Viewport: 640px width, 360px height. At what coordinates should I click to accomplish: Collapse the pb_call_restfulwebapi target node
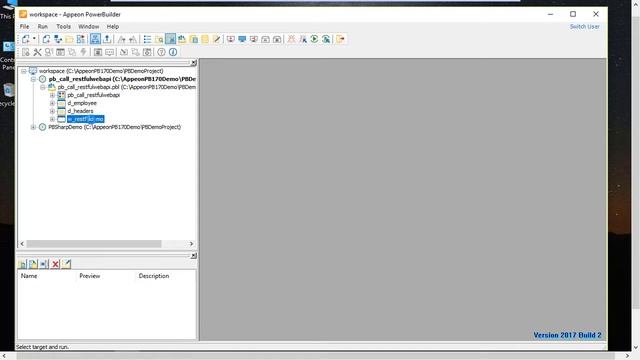click(x=33, y=79)
